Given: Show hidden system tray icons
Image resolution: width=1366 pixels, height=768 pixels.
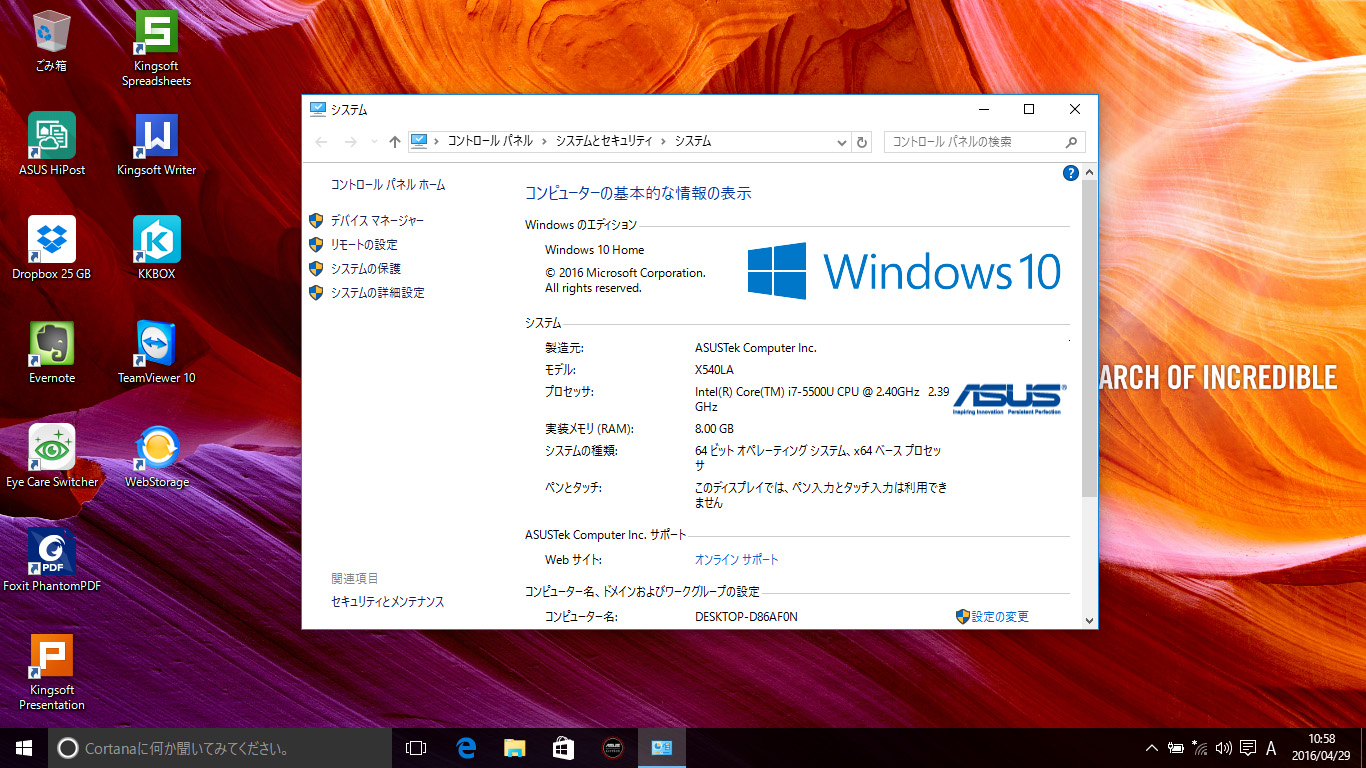Looking at the screenshot, I should 1151,748.
